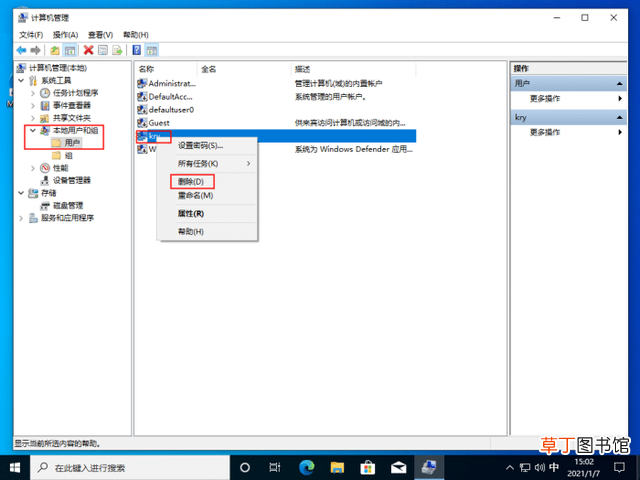Toggle the Show/Hide Console Tree icon
Image resolution: width=640 pixels, height=480 pixels.
coord(70,50)
